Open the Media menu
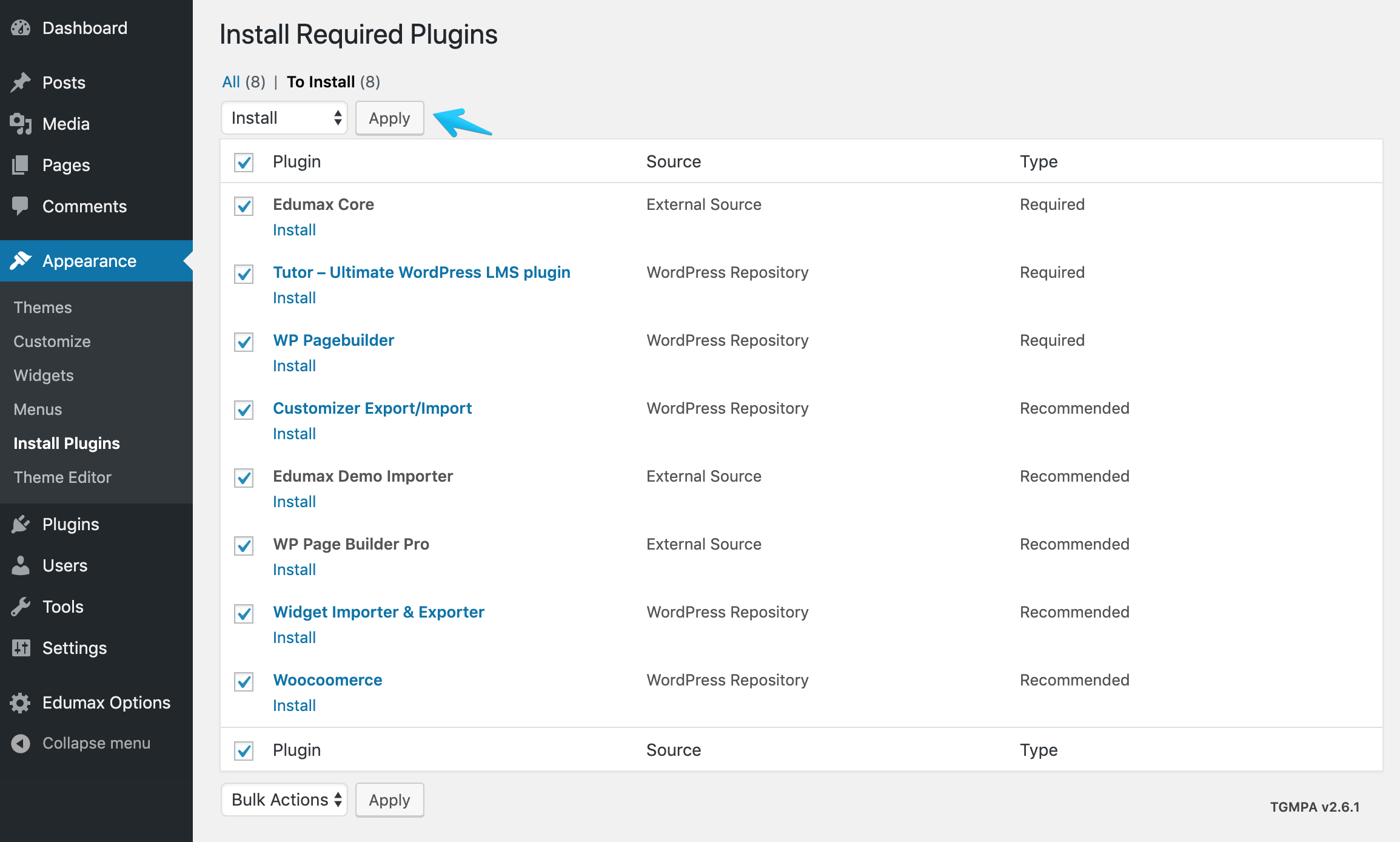The image size is (1400, 842). pyautogui.click(x=96, y=124)
